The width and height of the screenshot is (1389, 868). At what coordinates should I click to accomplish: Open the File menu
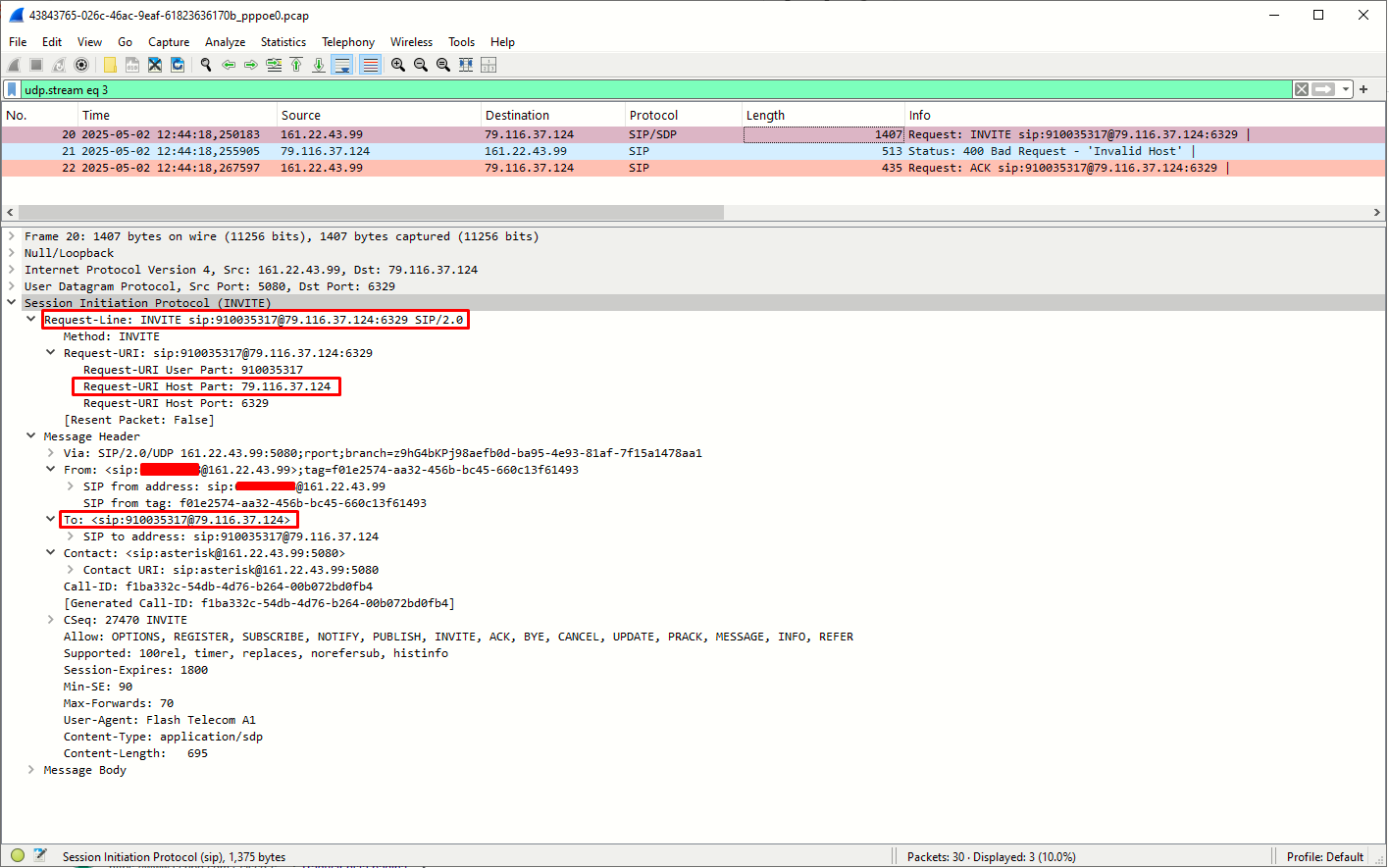(x=18, y=42)
